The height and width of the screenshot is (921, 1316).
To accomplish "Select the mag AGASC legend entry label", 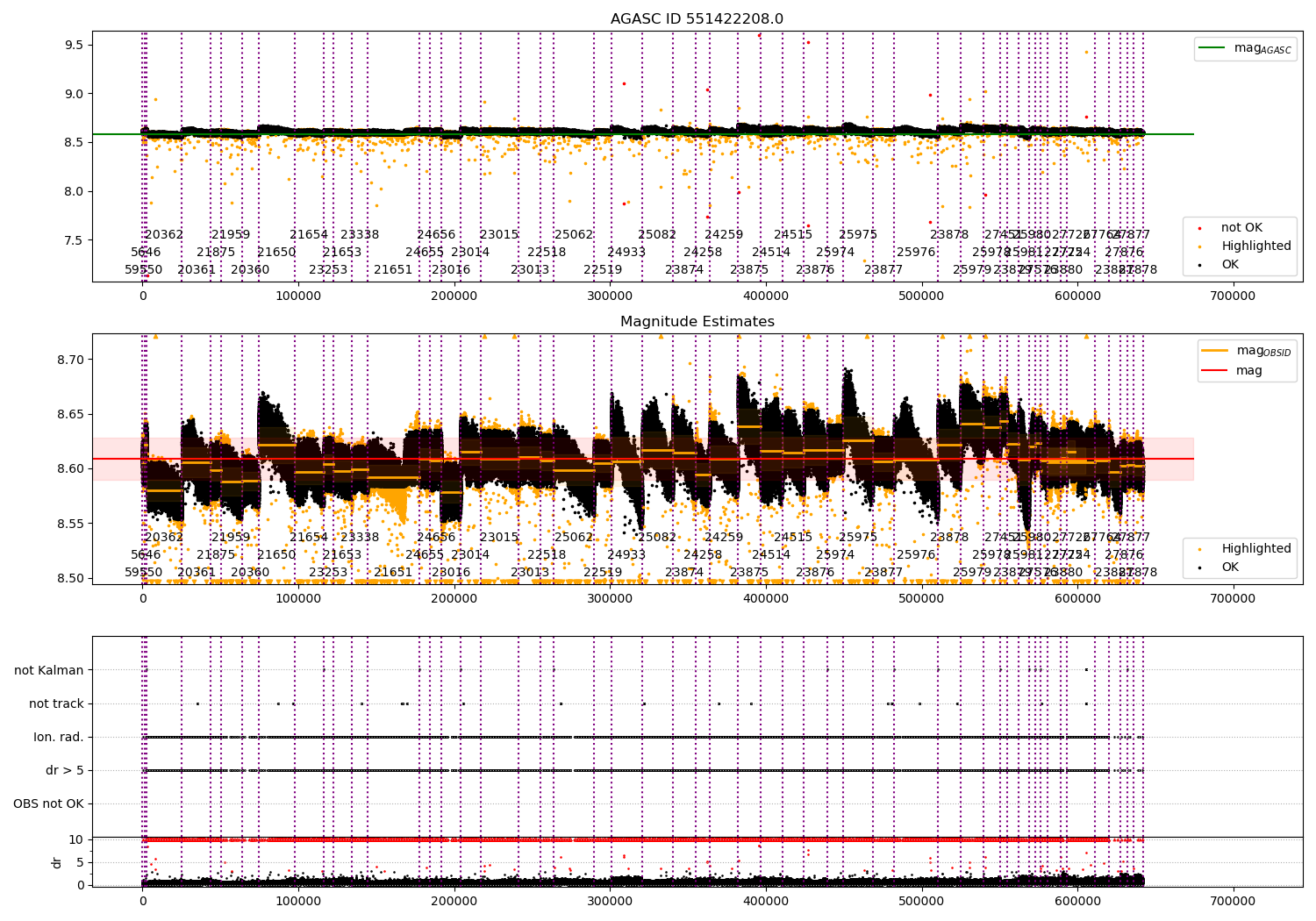I will pos(1262,49).
